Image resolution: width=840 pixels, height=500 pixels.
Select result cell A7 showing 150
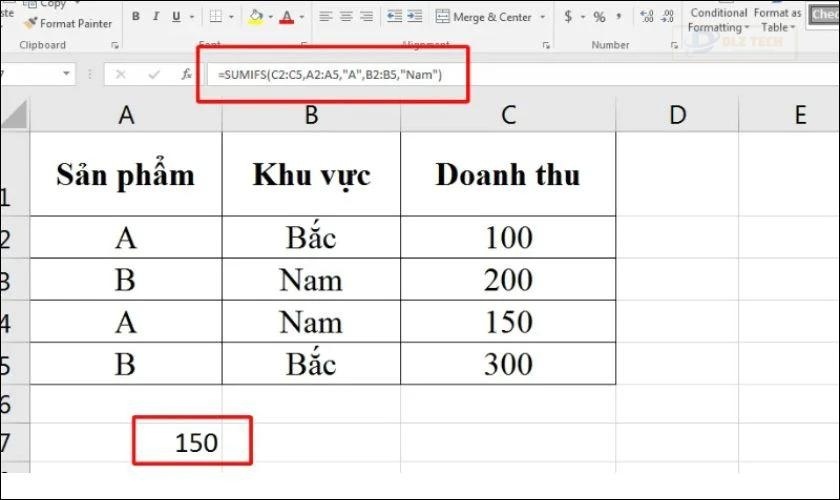pos(126,442)
